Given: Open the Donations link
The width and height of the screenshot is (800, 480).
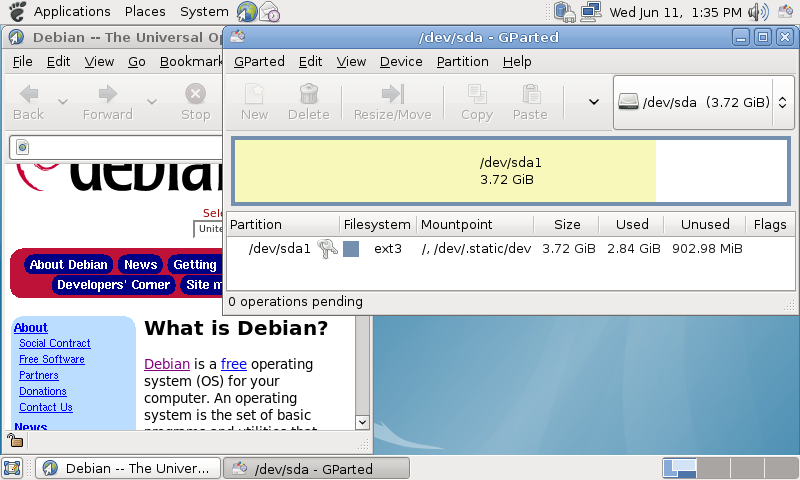Looking at the screenshot, I should 43,391.
